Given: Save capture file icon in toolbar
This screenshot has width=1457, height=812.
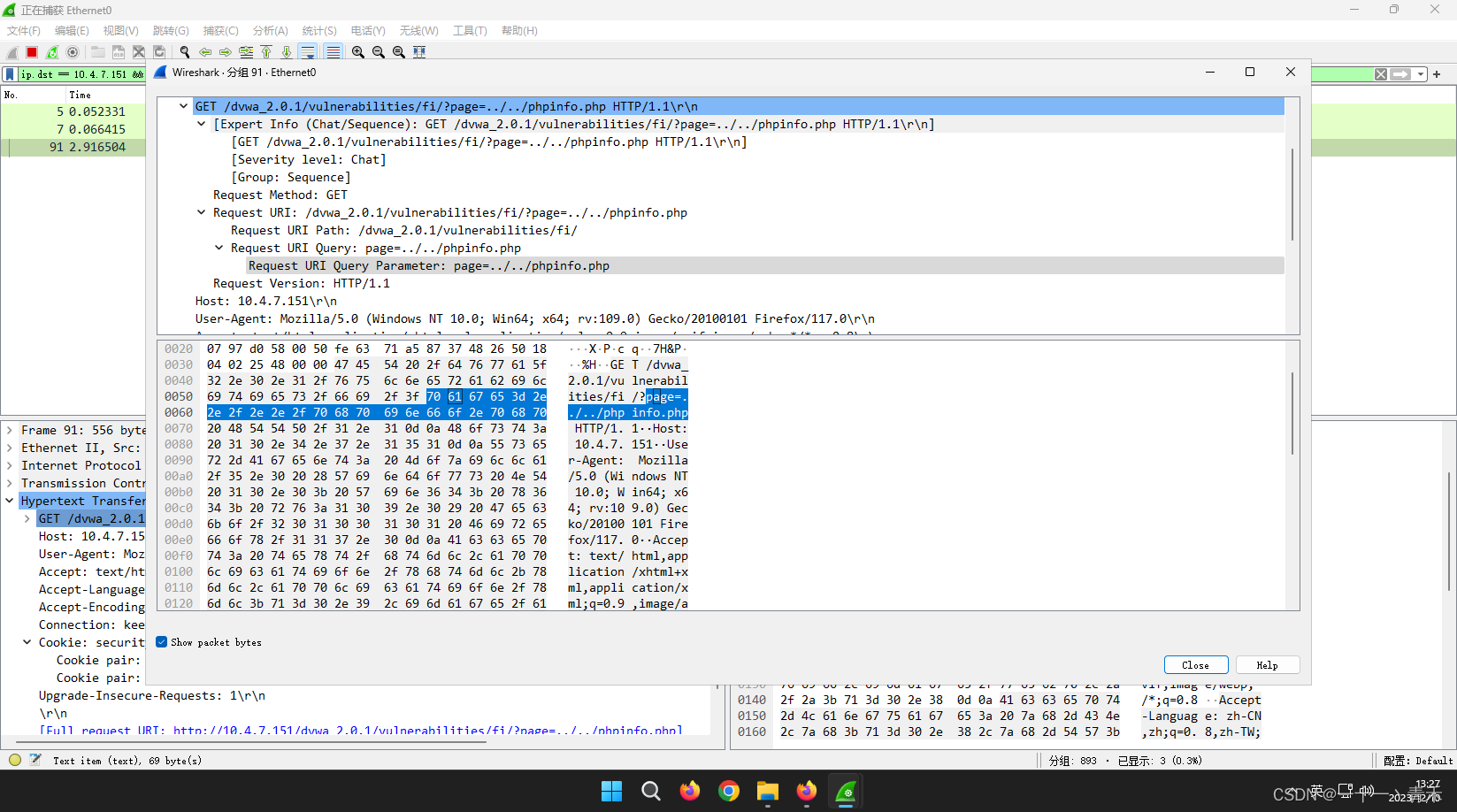Looking at the screenshot, I should tap(118, 52).
